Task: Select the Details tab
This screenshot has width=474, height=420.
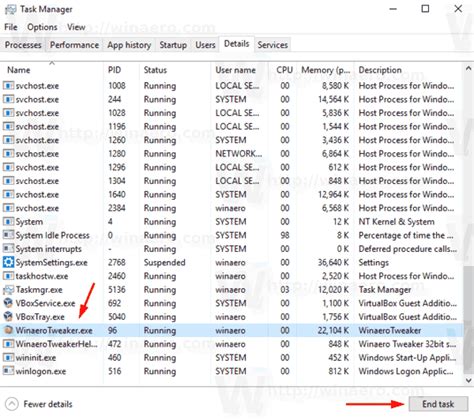Action: tap(236, 44)
